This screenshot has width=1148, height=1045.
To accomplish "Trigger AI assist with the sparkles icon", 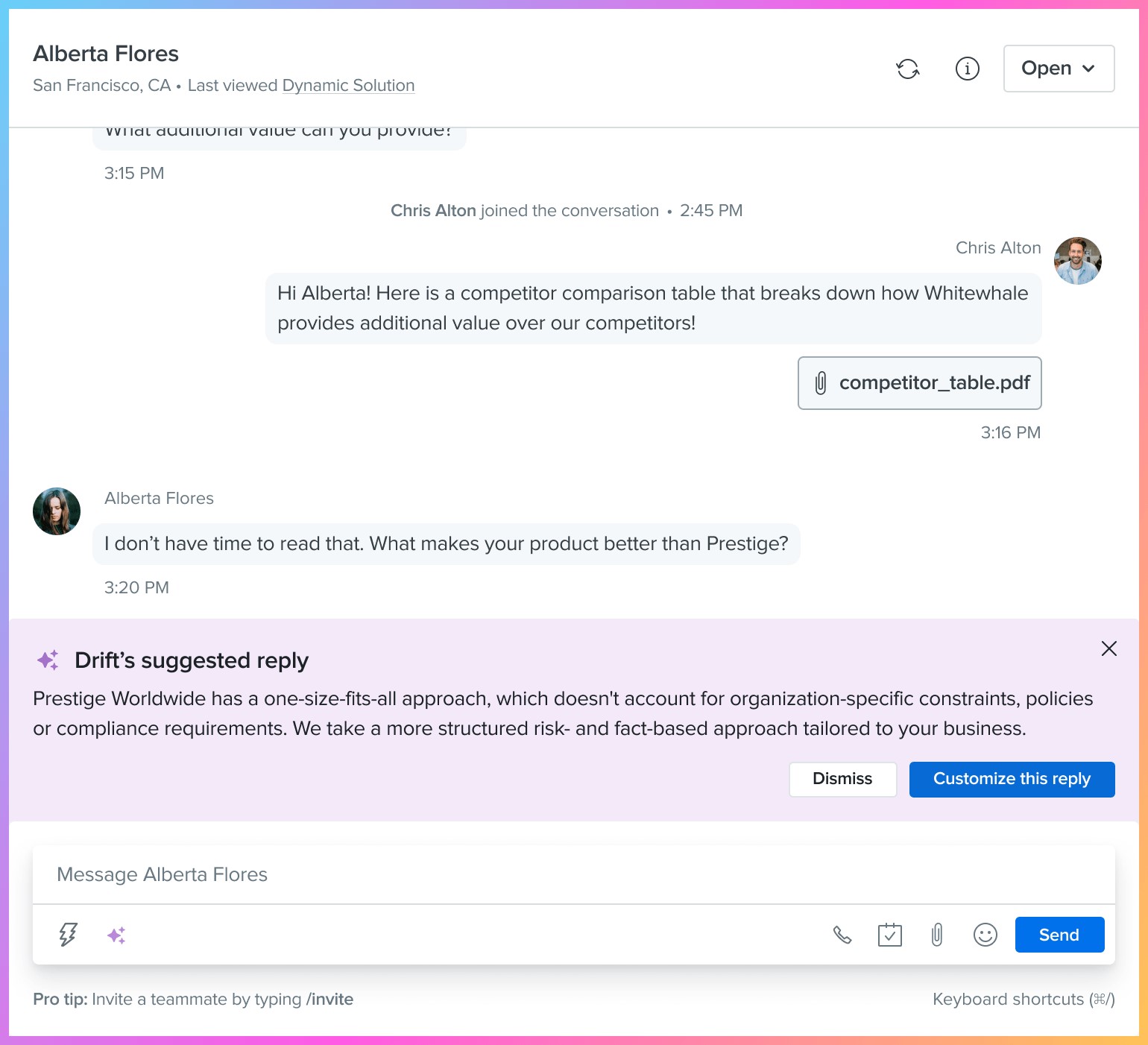I will tap(116, 934).
